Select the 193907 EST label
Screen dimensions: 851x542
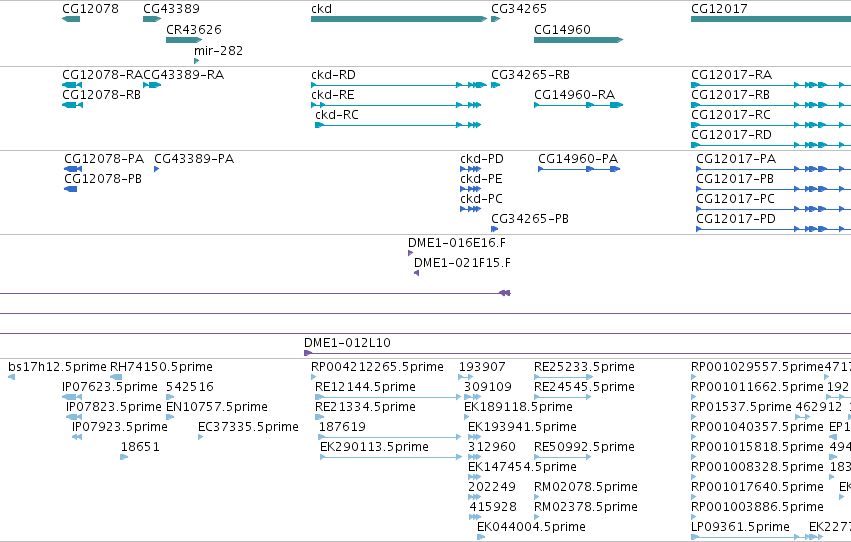(x=482, y=367)
